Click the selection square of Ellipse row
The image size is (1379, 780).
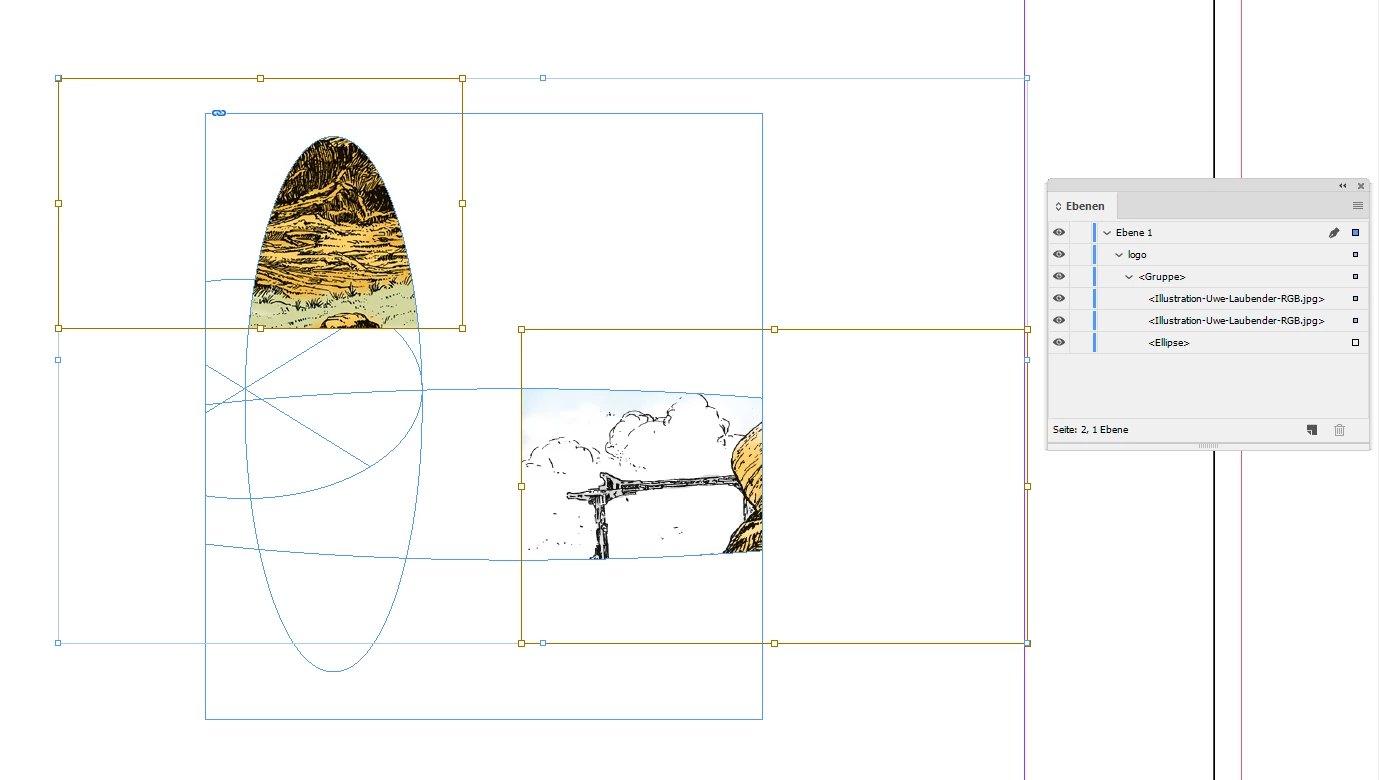(1355, 343)
